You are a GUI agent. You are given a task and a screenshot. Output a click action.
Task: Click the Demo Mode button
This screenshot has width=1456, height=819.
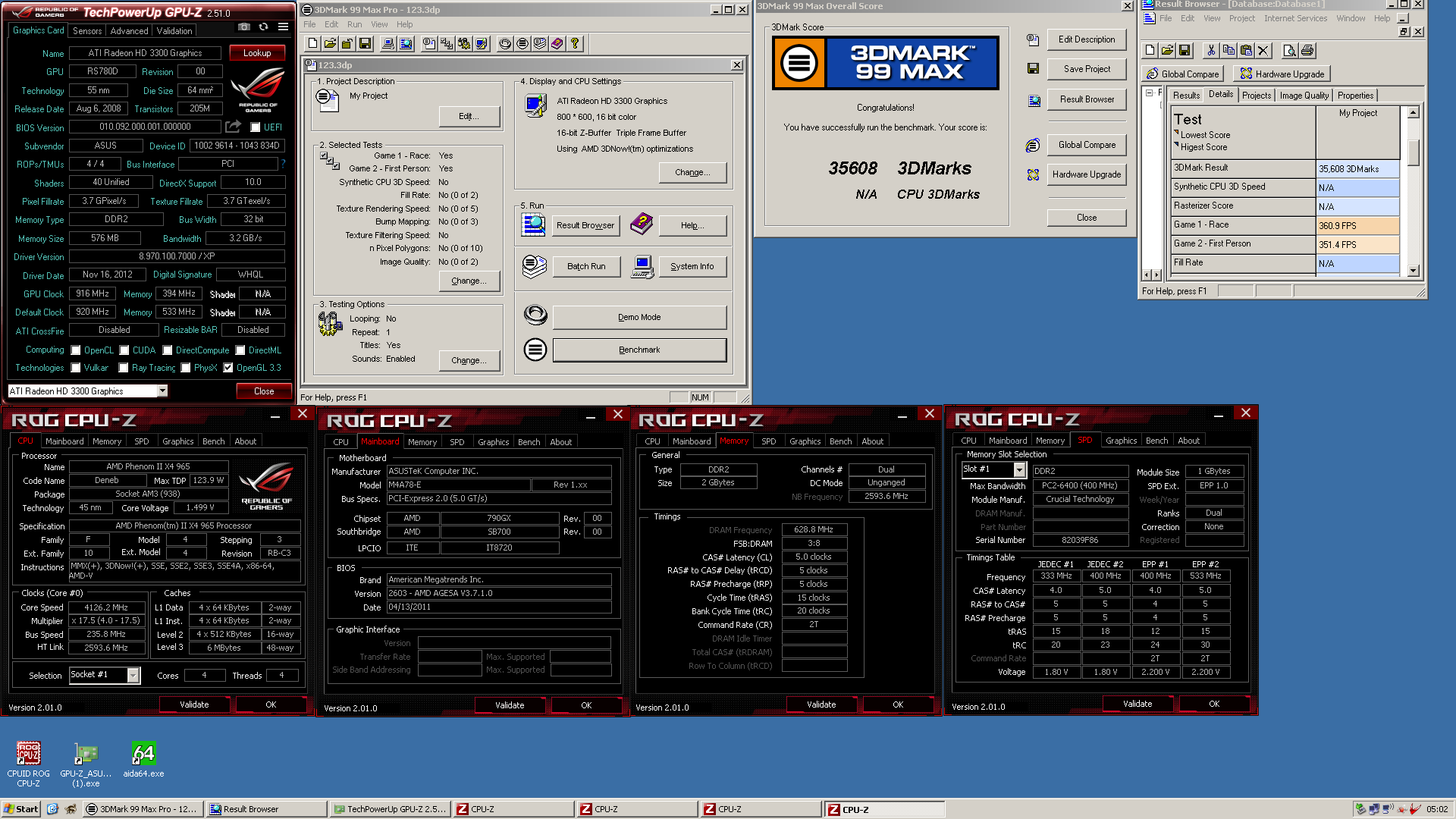point(639,318)
